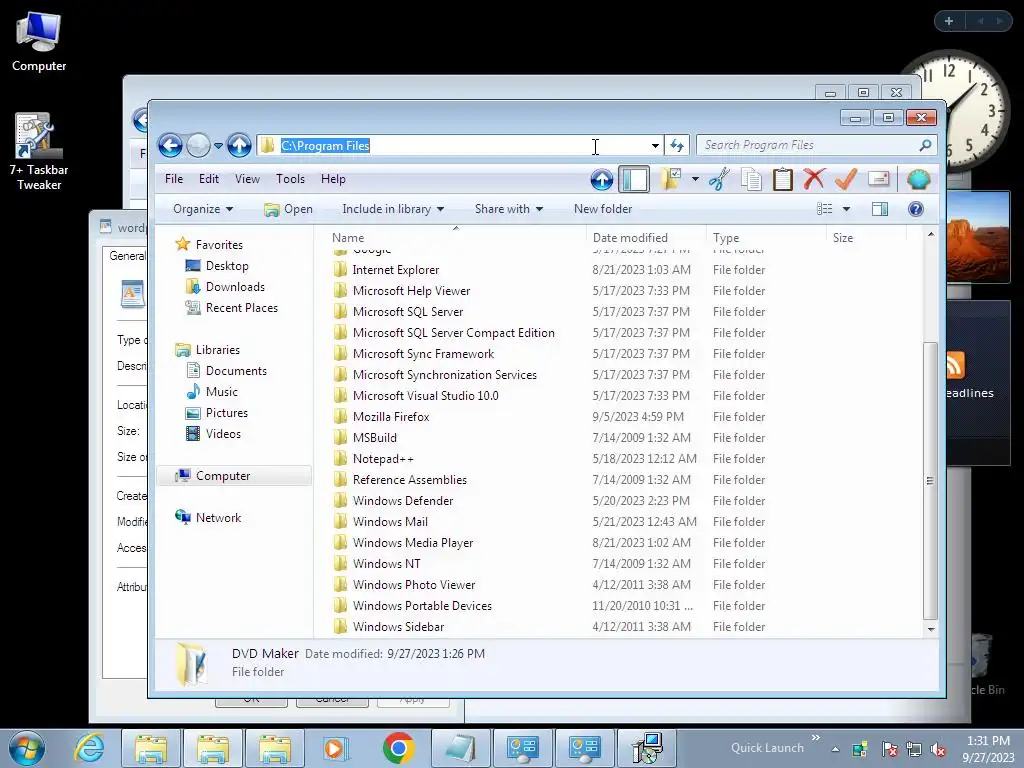Click the Folder Options toolbar icon
The width and height of the screenshot is (1024, 768).
point(671,179)
